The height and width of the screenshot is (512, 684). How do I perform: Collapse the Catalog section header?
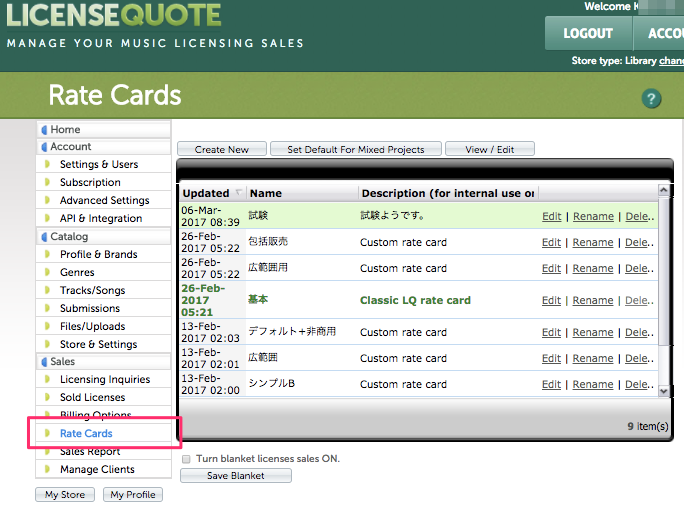45,237
